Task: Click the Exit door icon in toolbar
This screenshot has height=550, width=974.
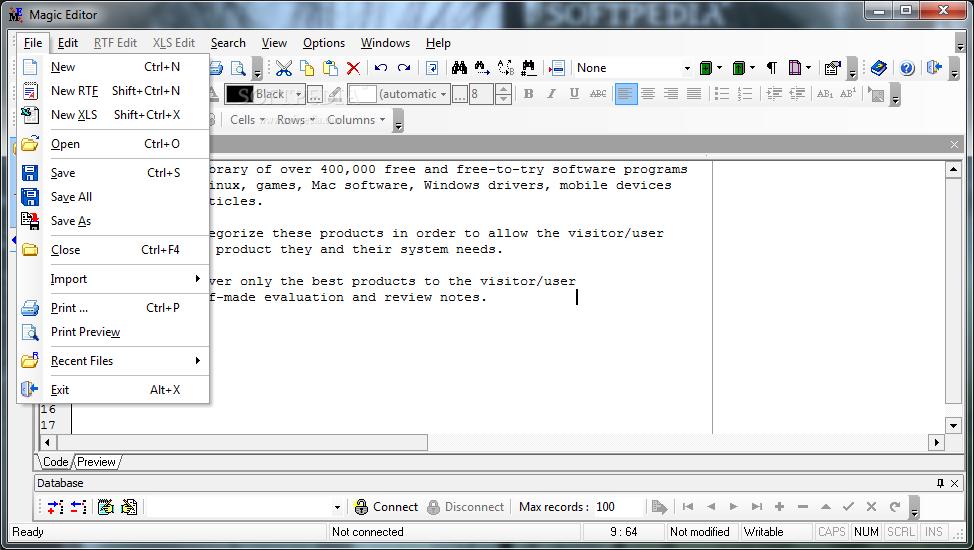Action: [x=934, y=68]
